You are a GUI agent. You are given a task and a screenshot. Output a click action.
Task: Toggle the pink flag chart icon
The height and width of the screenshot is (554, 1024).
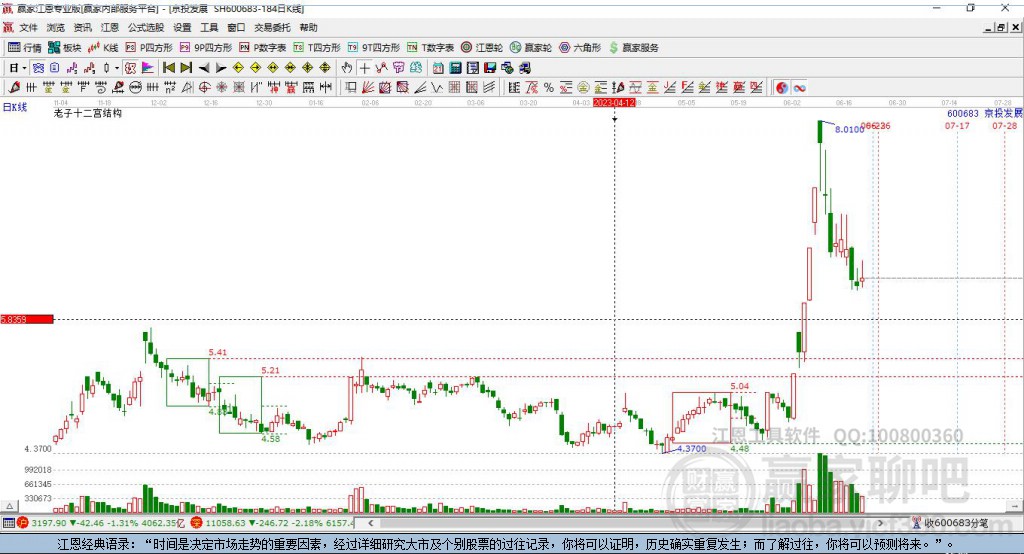148,68
